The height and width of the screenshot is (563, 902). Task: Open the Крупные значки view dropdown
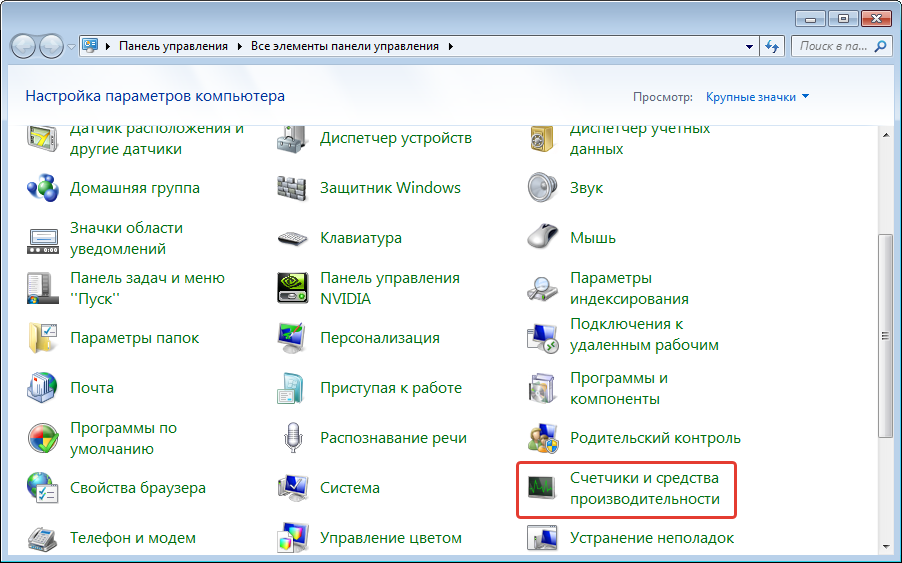tap(757, 97)
